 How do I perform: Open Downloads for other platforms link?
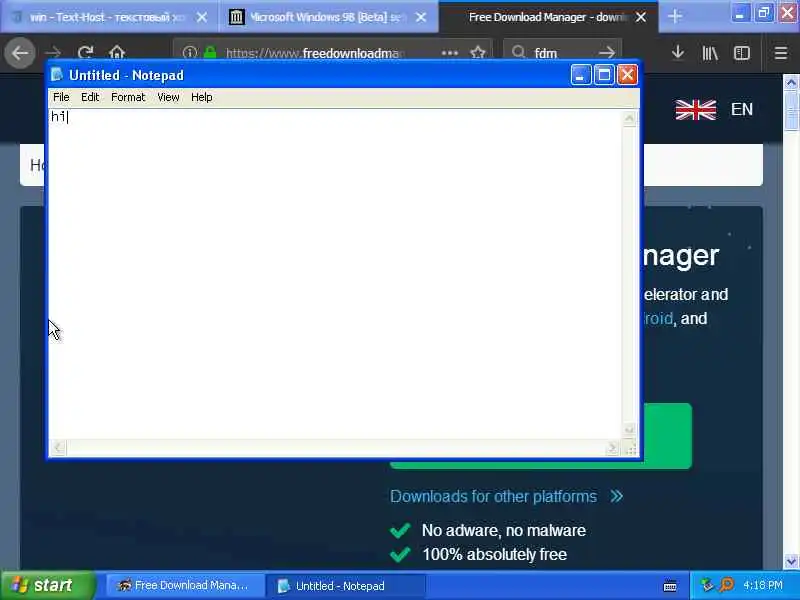coord(506,496)
